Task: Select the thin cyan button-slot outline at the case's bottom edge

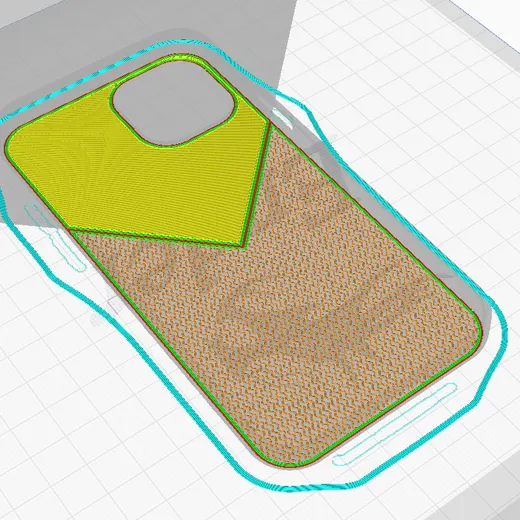Action: [394, 425]
